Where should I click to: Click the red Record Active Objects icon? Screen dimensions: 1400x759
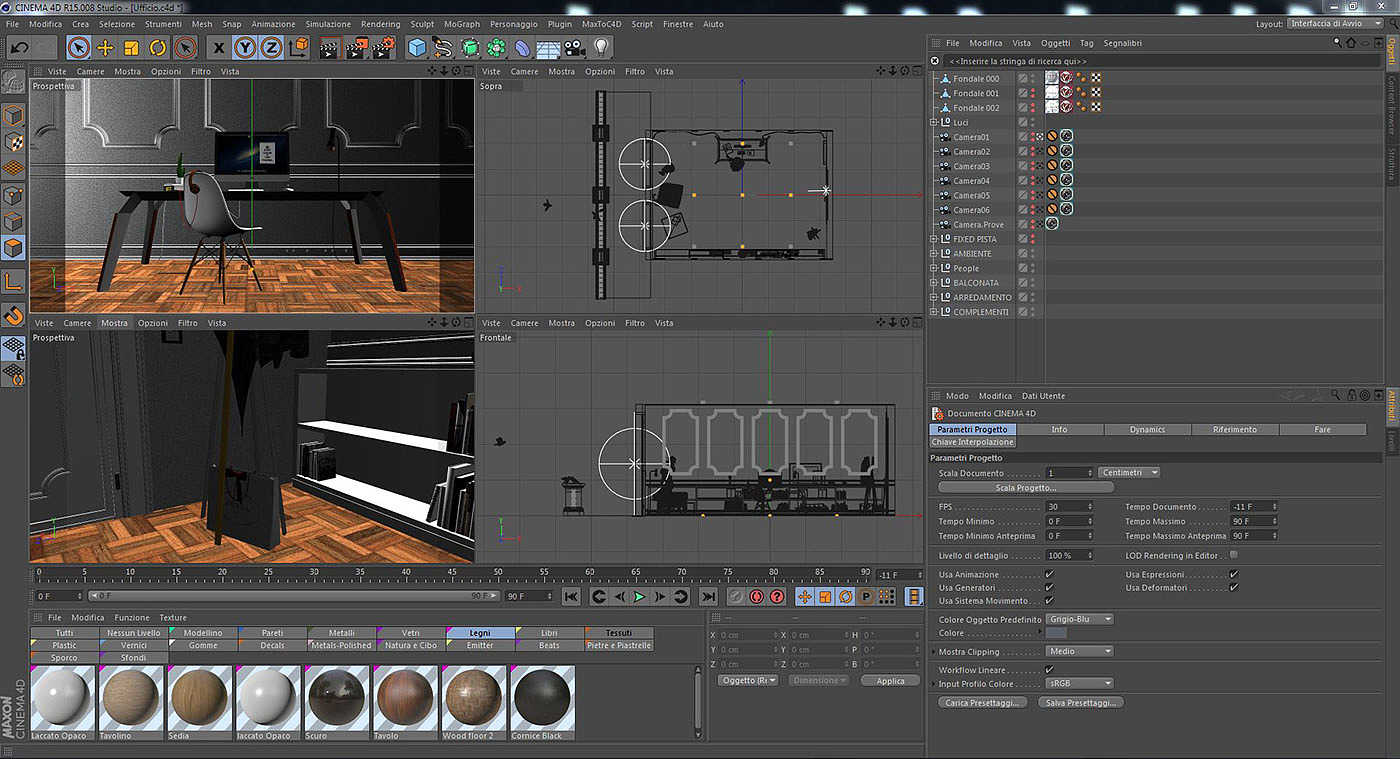tap(757, 597)
